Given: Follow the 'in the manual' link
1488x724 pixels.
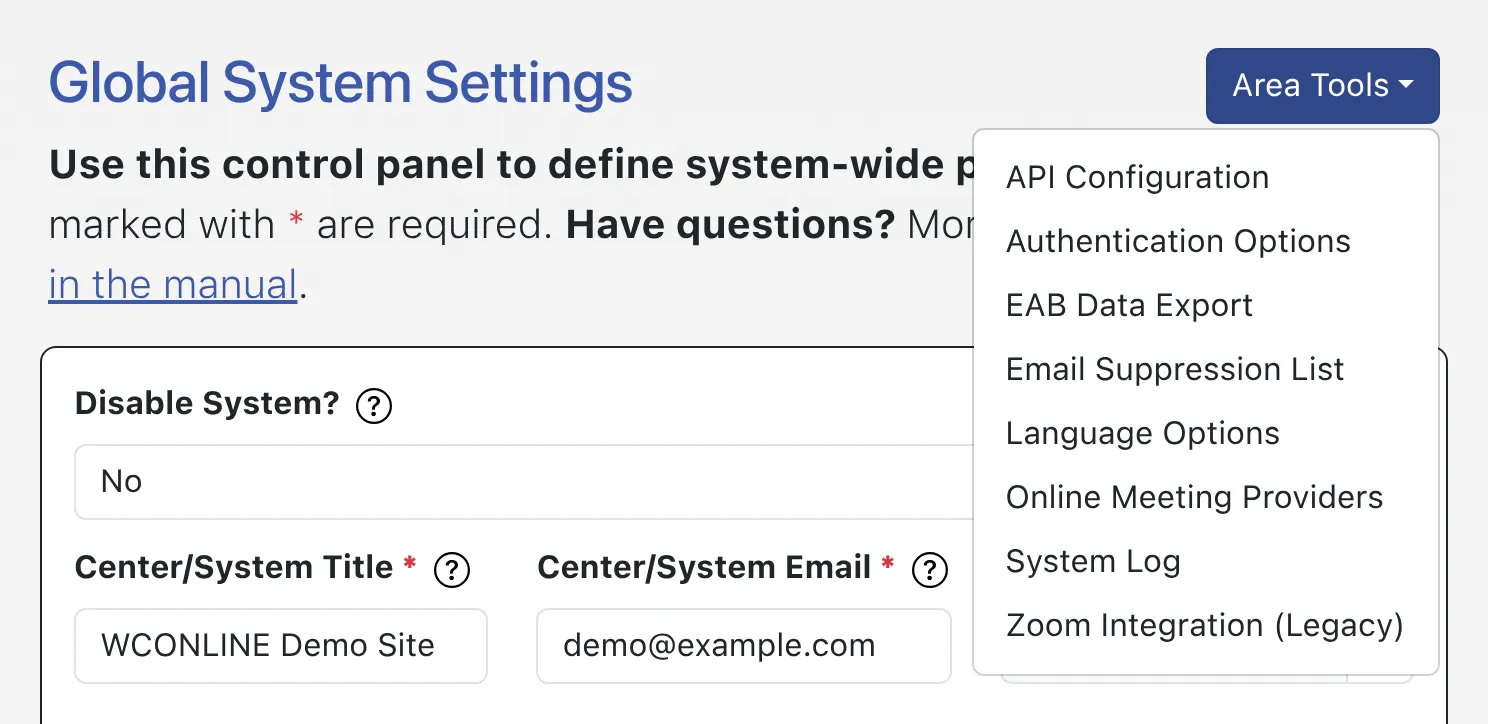Looking at the screenshot, I should (173, 285).
